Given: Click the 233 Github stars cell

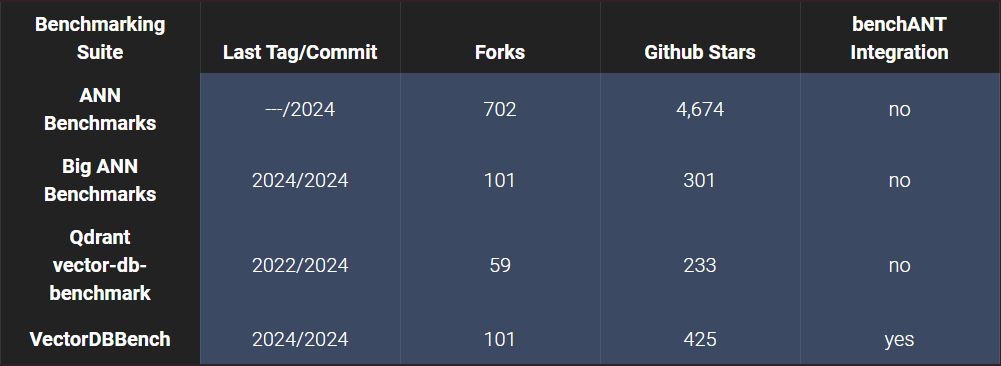Looking at the screenshot, I should [700, 265].
